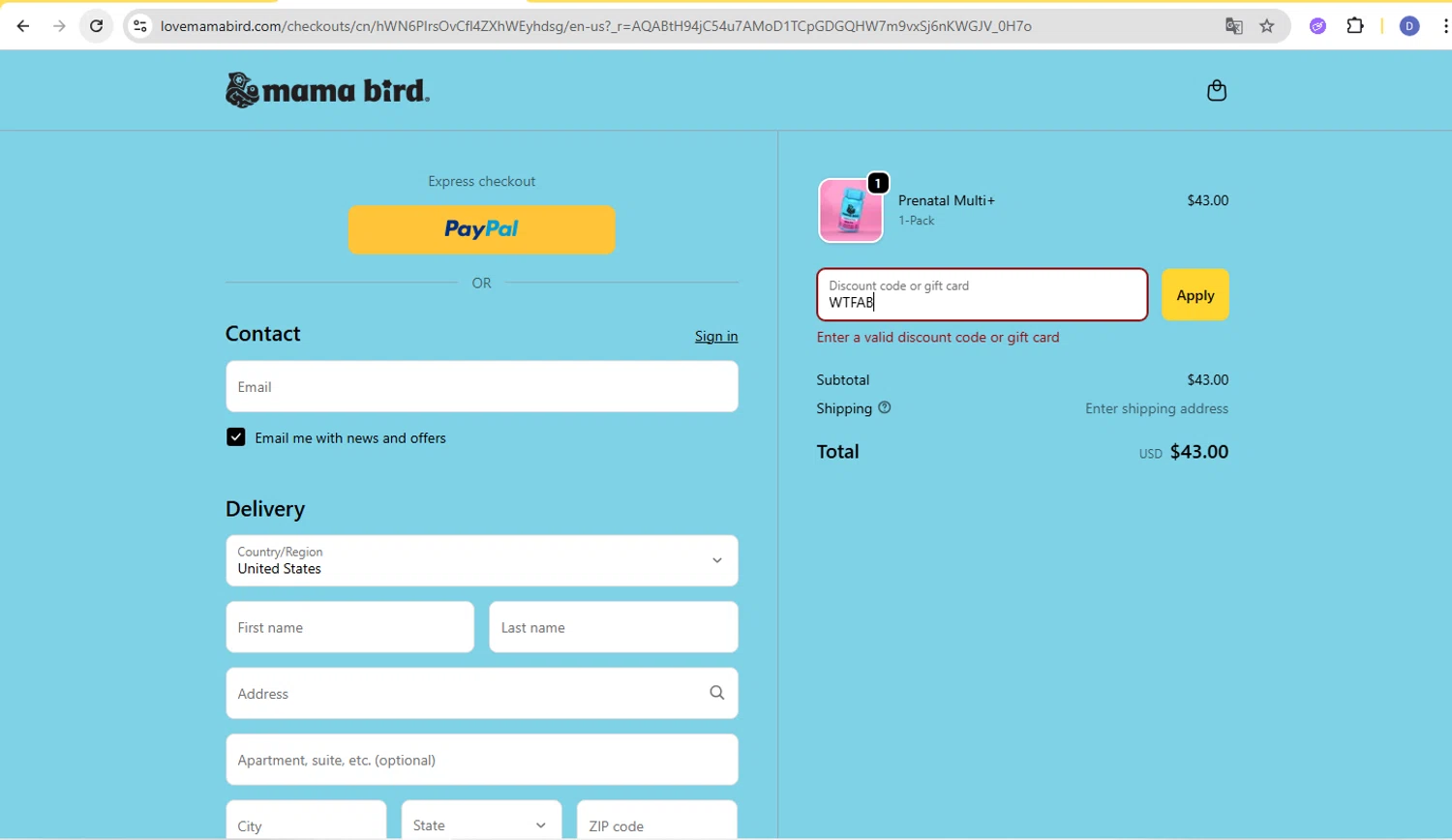Click the Contact heading
This screenshot has height=840, width=1452.
click(263, 334)
